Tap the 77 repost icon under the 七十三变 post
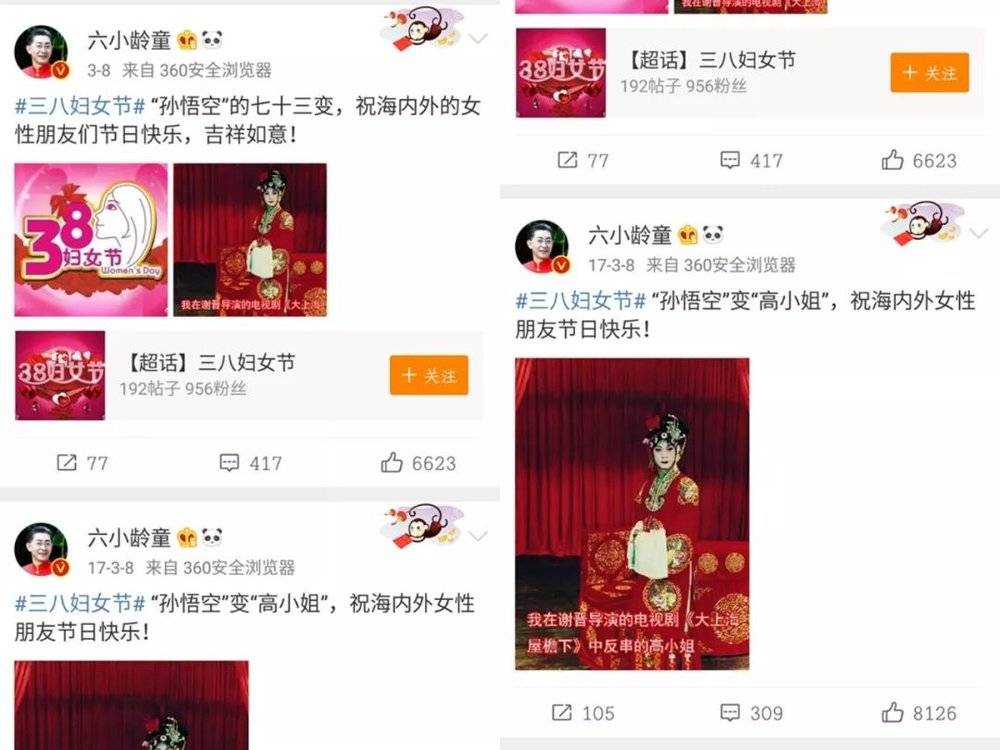 coord(66,462)
